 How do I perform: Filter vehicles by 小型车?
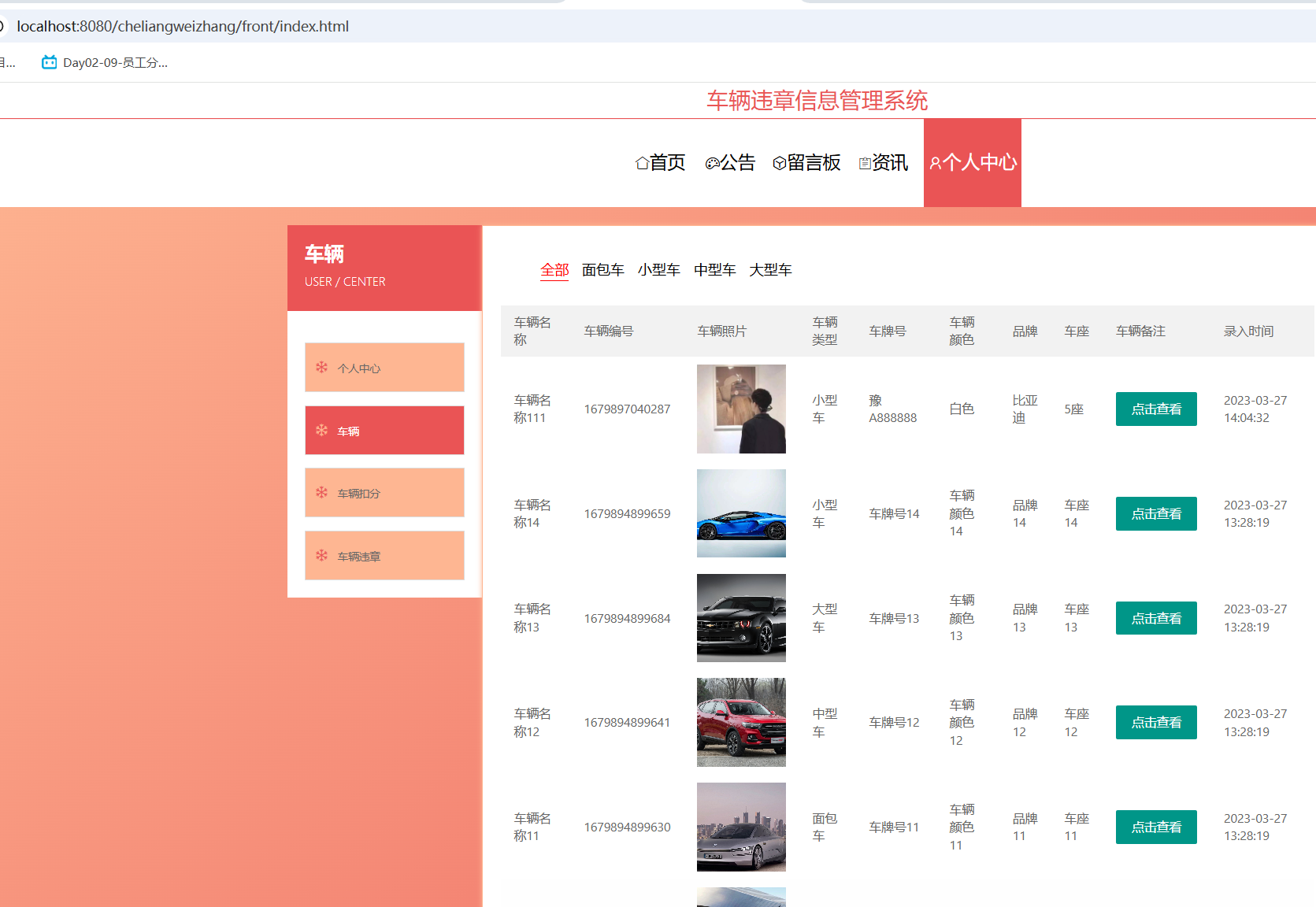click(x=659, y=270)
